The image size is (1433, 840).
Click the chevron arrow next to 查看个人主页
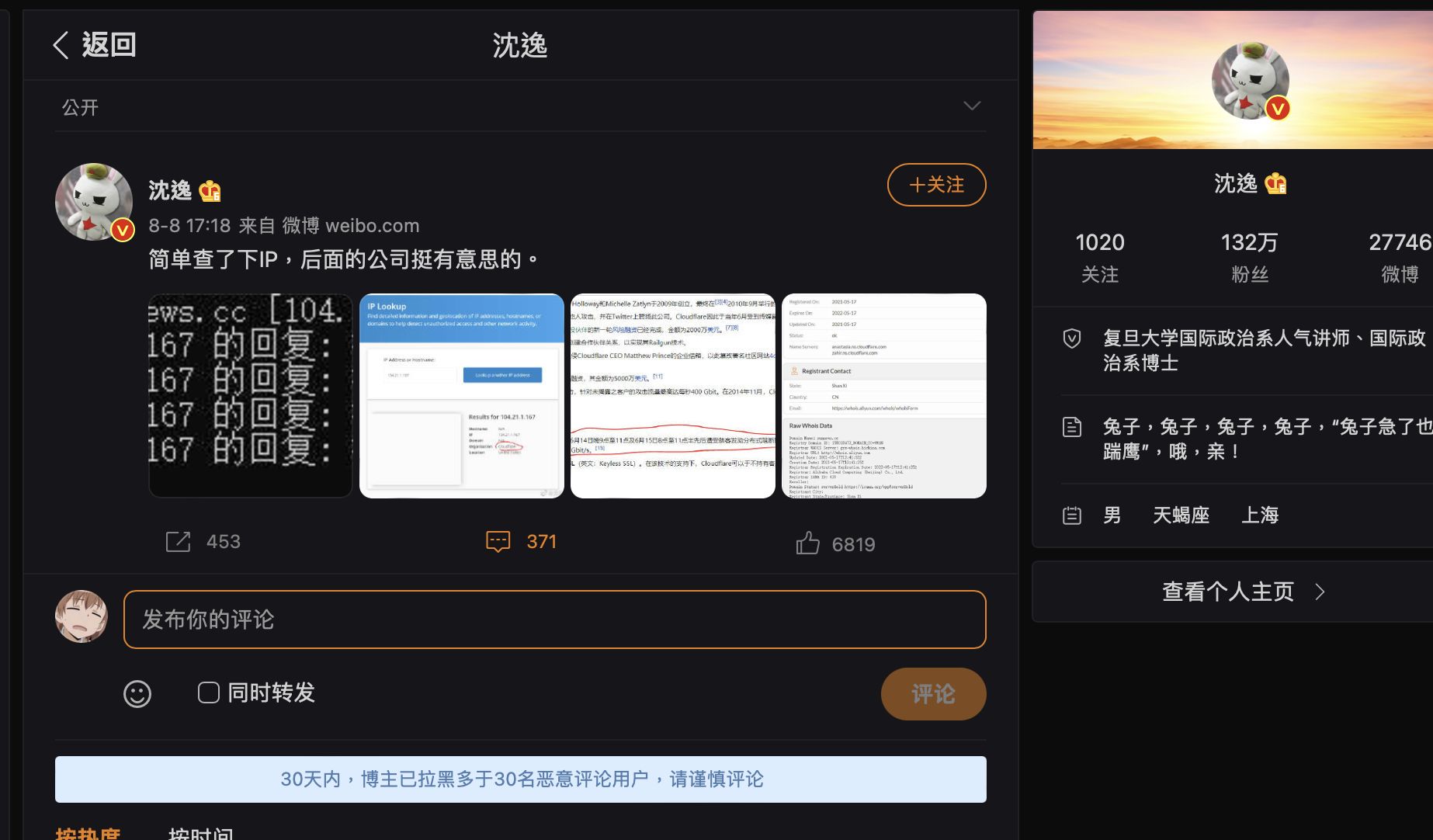1320,592
